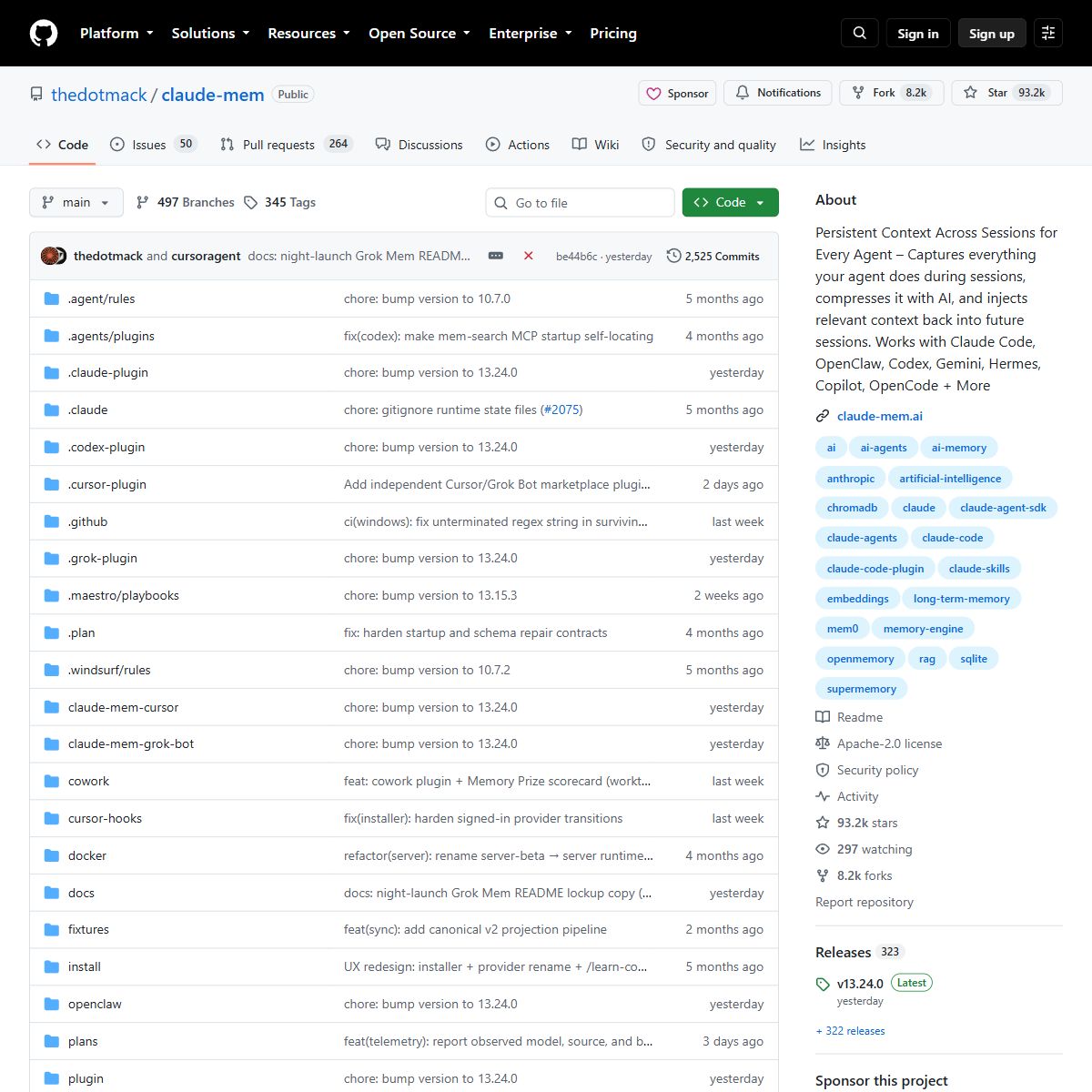Open the v13.24.0 Latest release

coord(875,984)
